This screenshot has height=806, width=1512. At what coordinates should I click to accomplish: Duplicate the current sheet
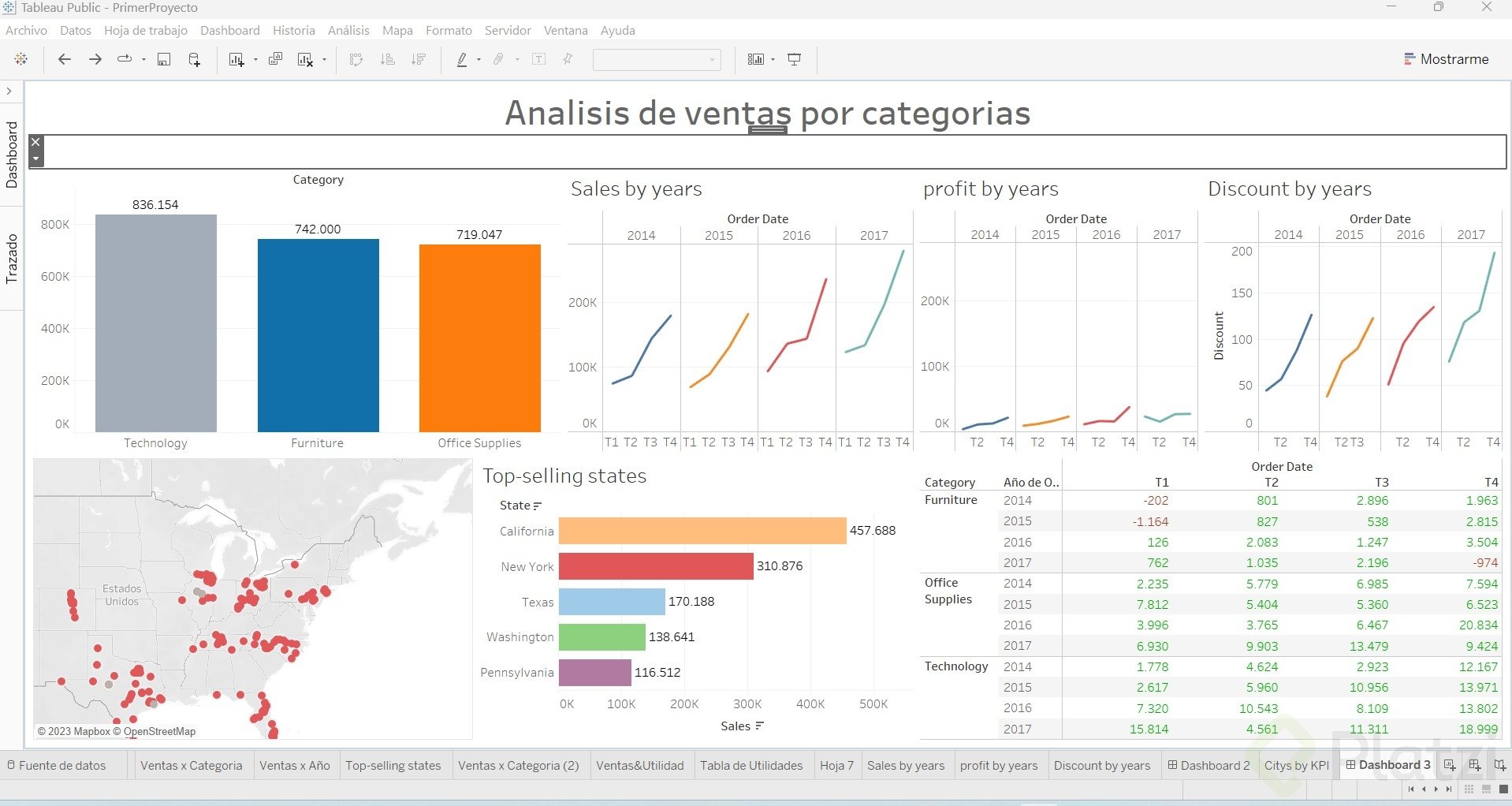(275, 59)
